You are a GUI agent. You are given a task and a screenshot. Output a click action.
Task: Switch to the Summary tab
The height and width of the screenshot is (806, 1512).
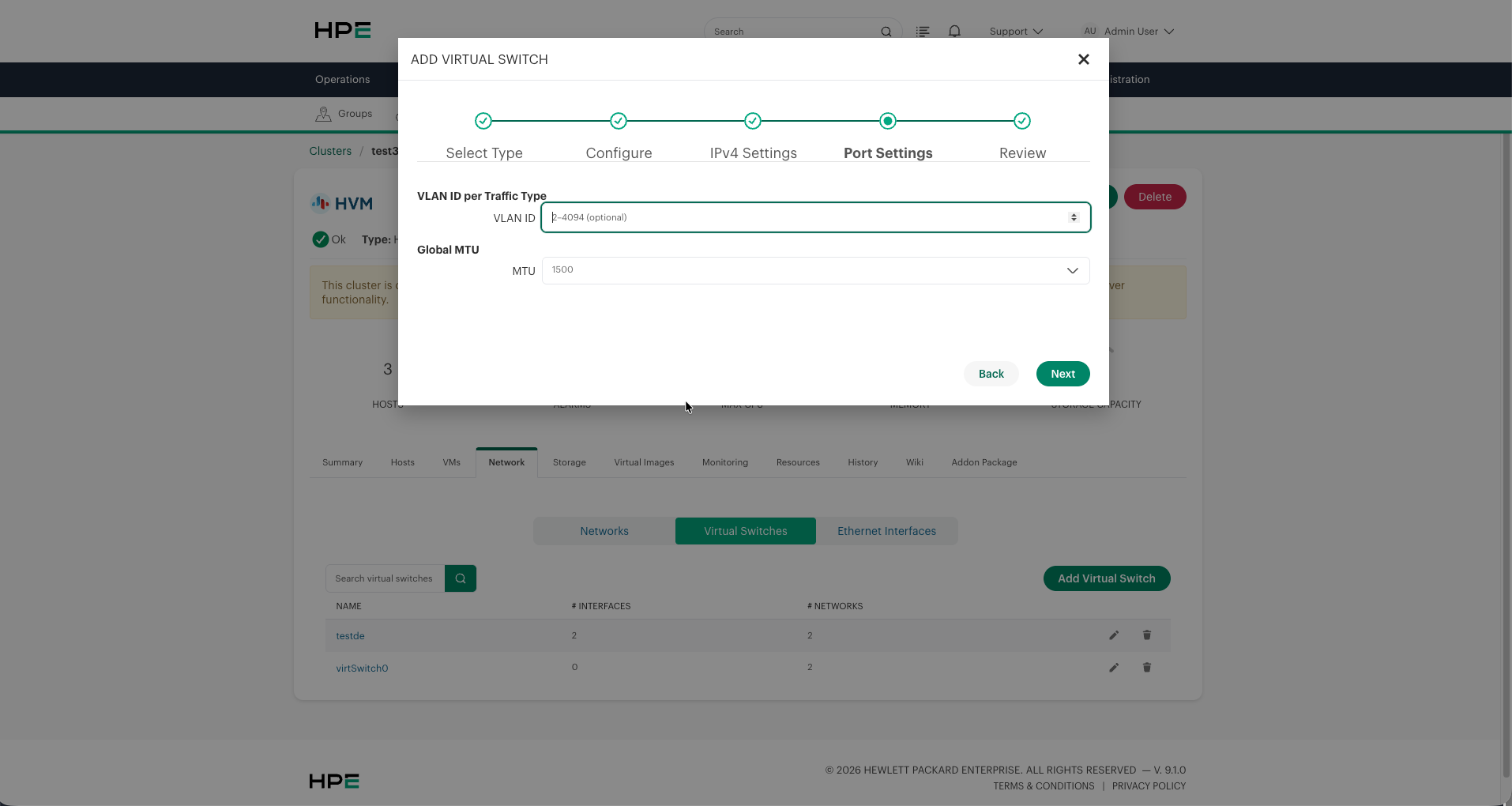342,462
